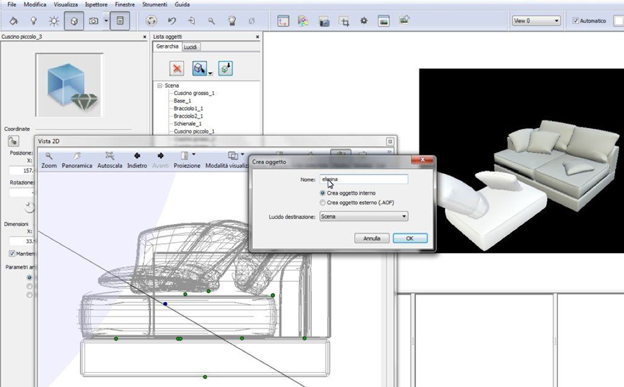The image size is (624, 387).
Task: Click the undo arrow toolbar icon
Action: (x=172, y=21)
